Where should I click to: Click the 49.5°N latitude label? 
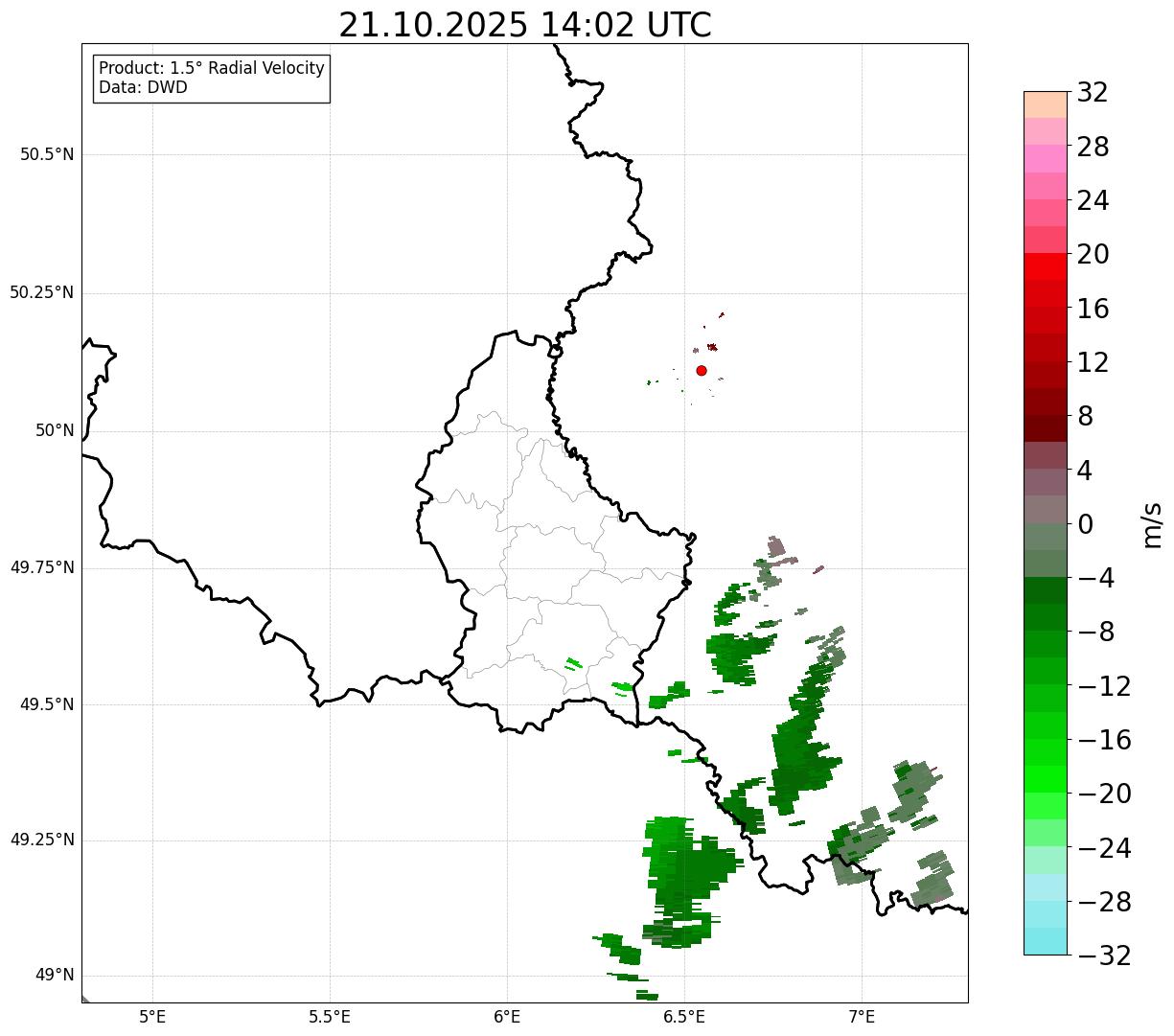coord(47,704)
